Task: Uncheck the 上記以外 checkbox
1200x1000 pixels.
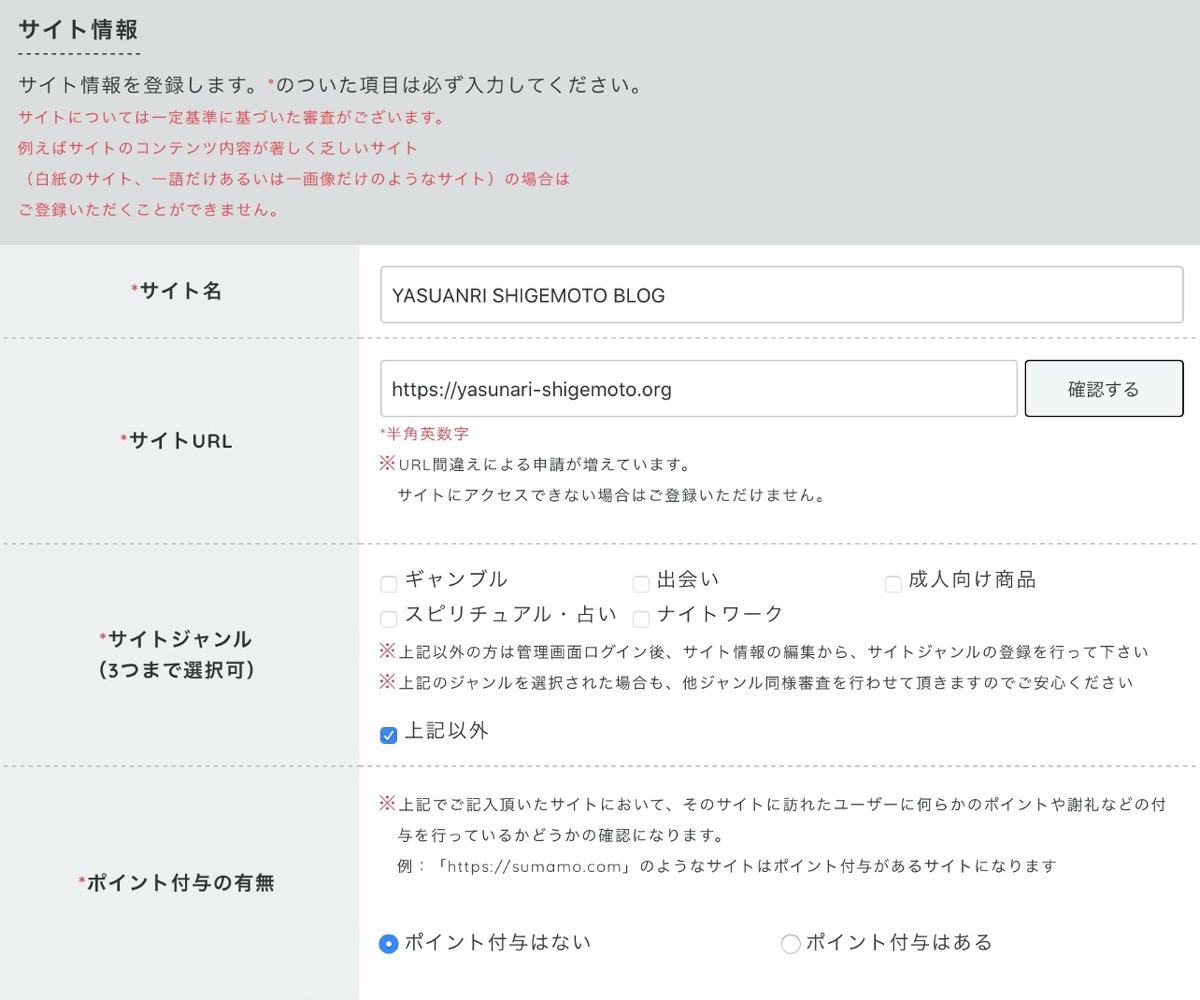Action: point(388,735)
